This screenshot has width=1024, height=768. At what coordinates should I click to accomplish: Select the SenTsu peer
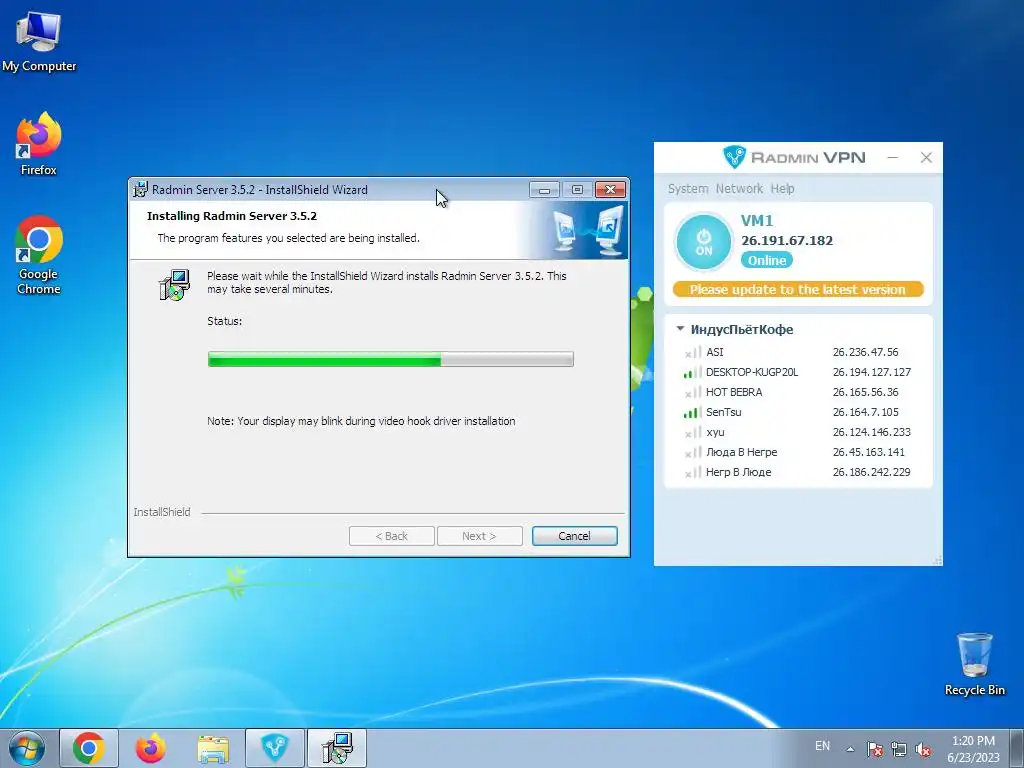(x=798, y=412)
